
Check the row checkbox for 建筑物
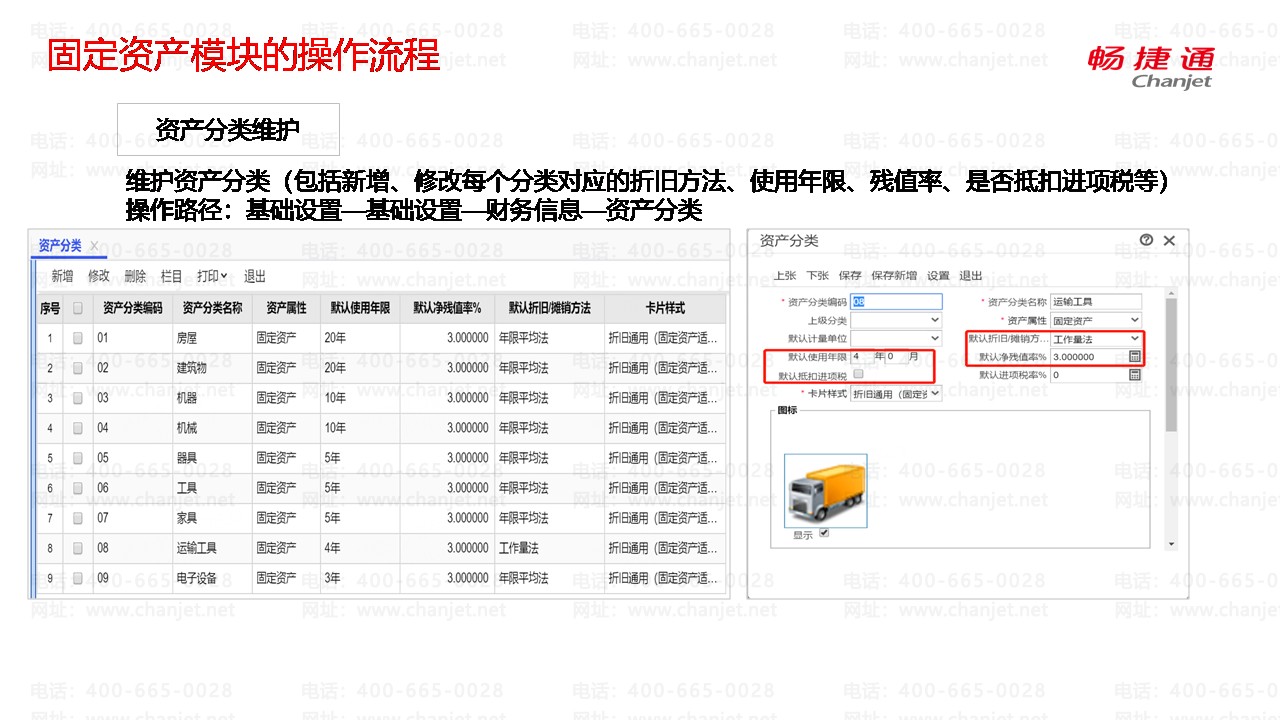(x=78, y=369)
